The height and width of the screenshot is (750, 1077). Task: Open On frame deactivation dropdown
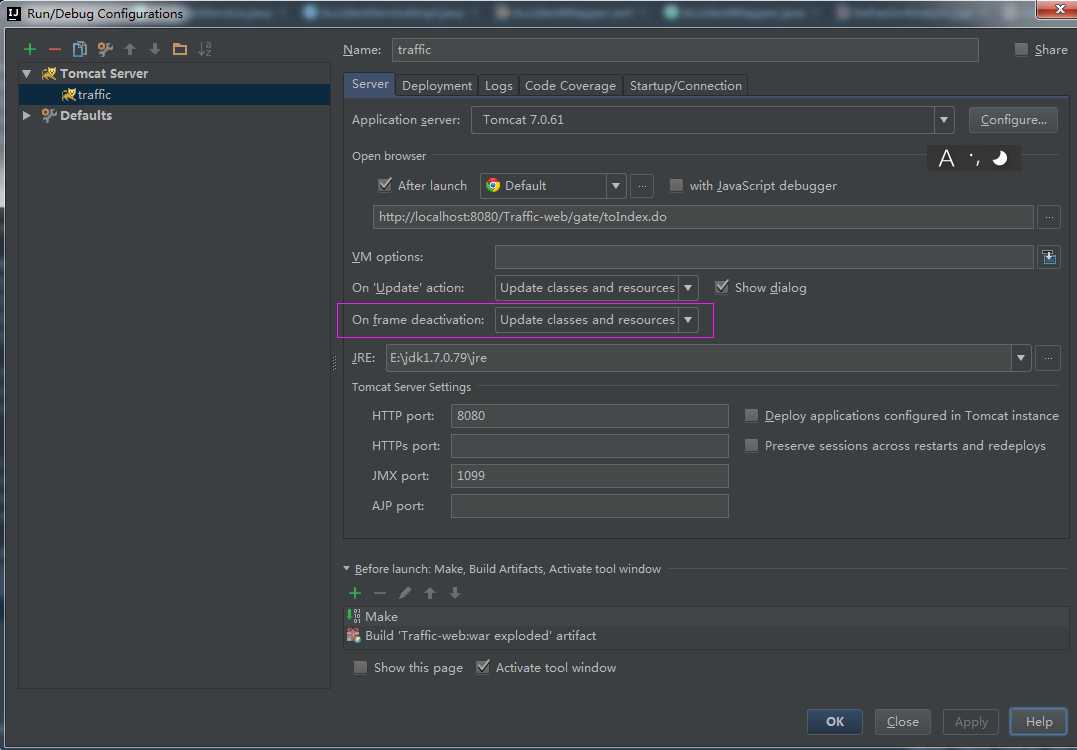point(596,320)
